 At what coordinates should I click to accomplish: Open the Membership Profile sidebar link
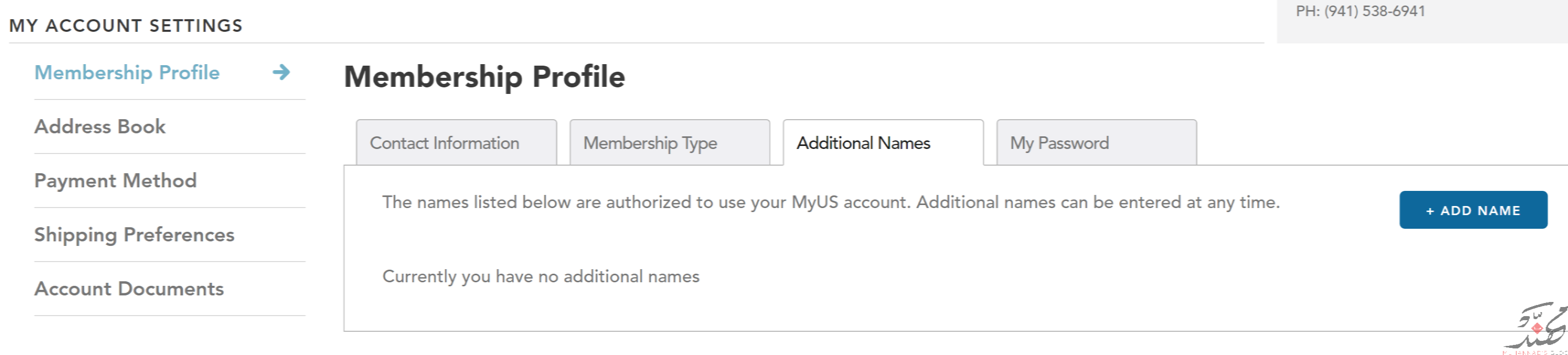(x=127, y=72)
